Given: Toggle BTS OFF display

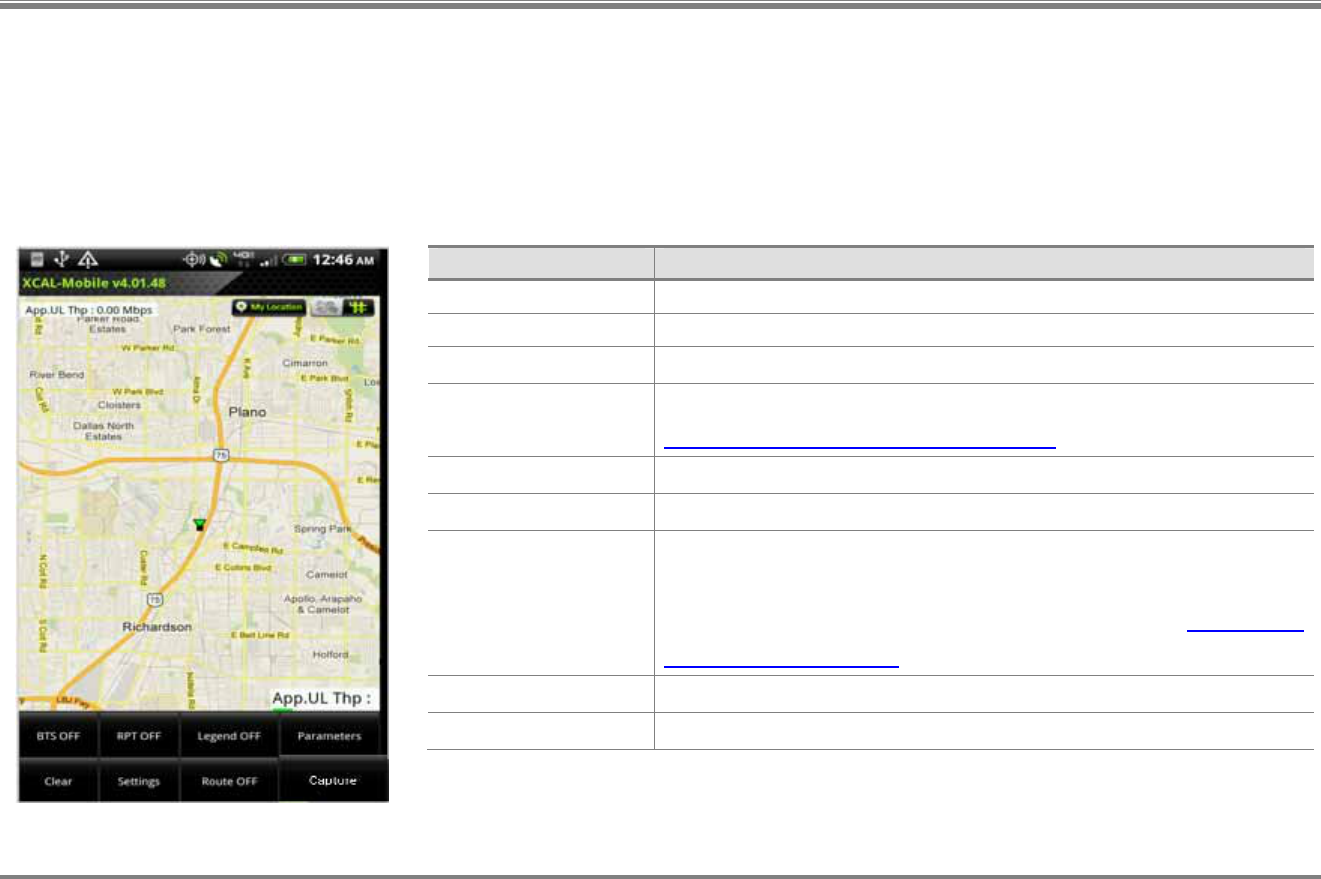Looking at the screenshot, I should tap(58, 737).
